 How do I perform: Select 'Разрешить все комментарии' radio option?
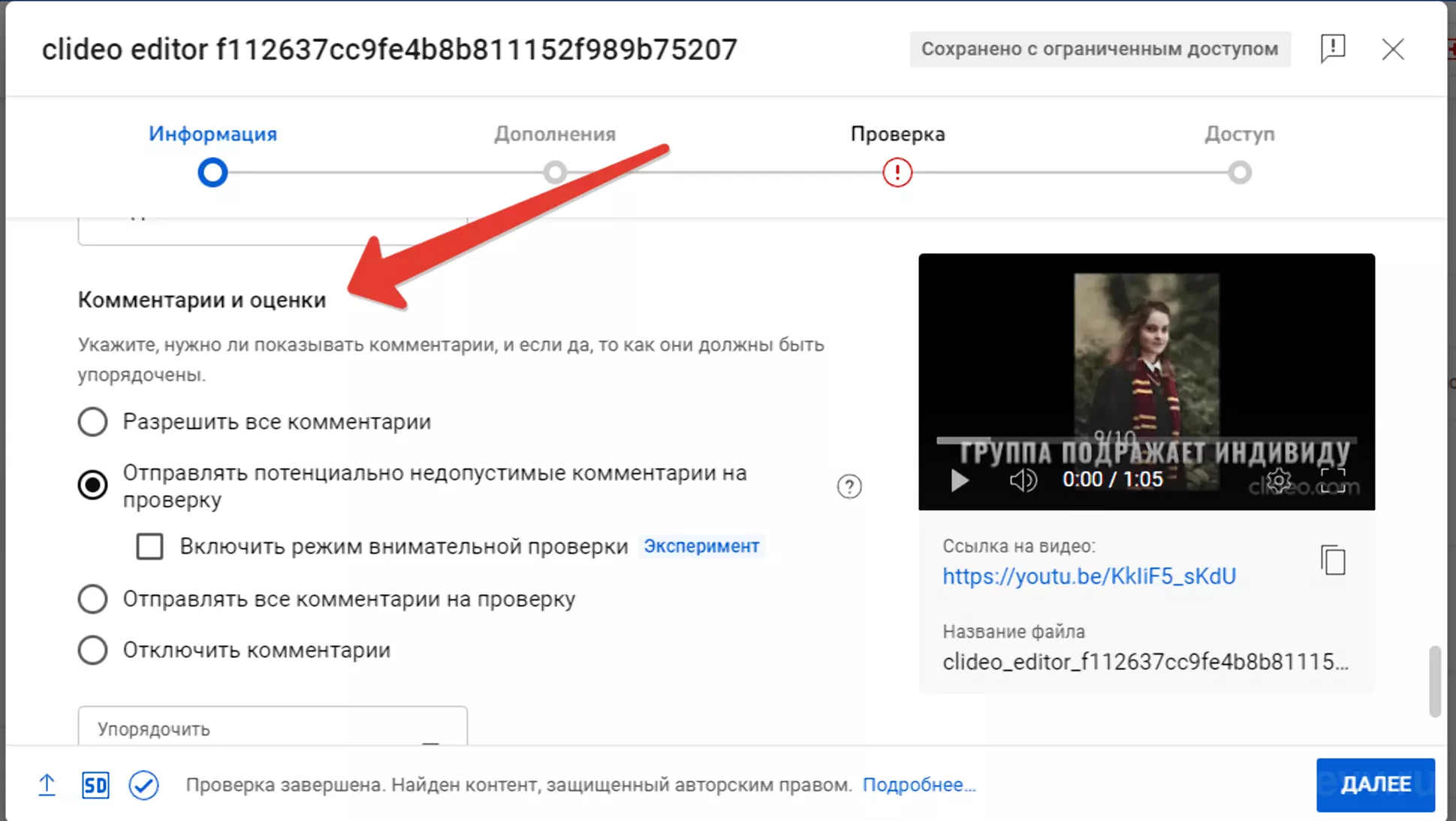point(92,422)
